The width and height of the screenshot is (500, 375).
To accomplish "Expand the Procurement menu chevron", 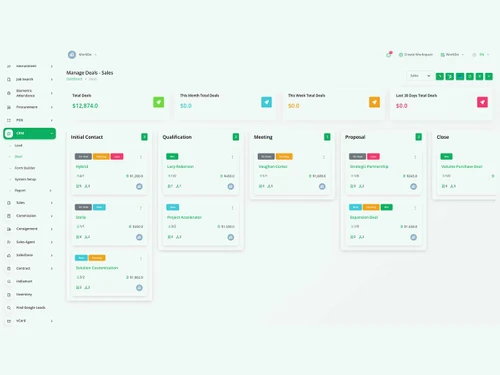I will 52,107.
